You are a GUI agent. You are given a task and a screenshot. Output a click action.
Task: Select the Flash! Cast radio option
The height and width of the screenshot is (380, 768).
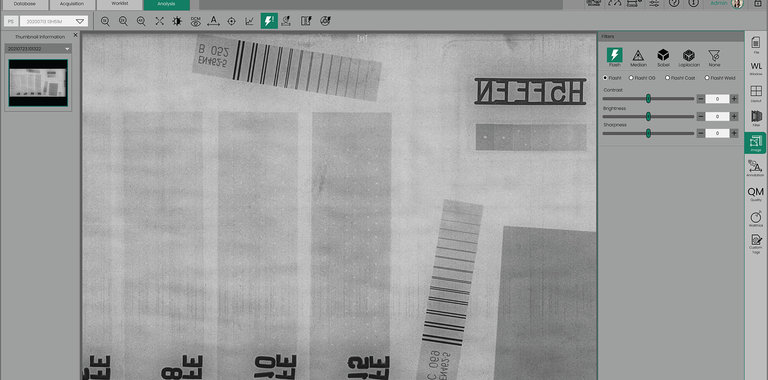coord(680,78)
